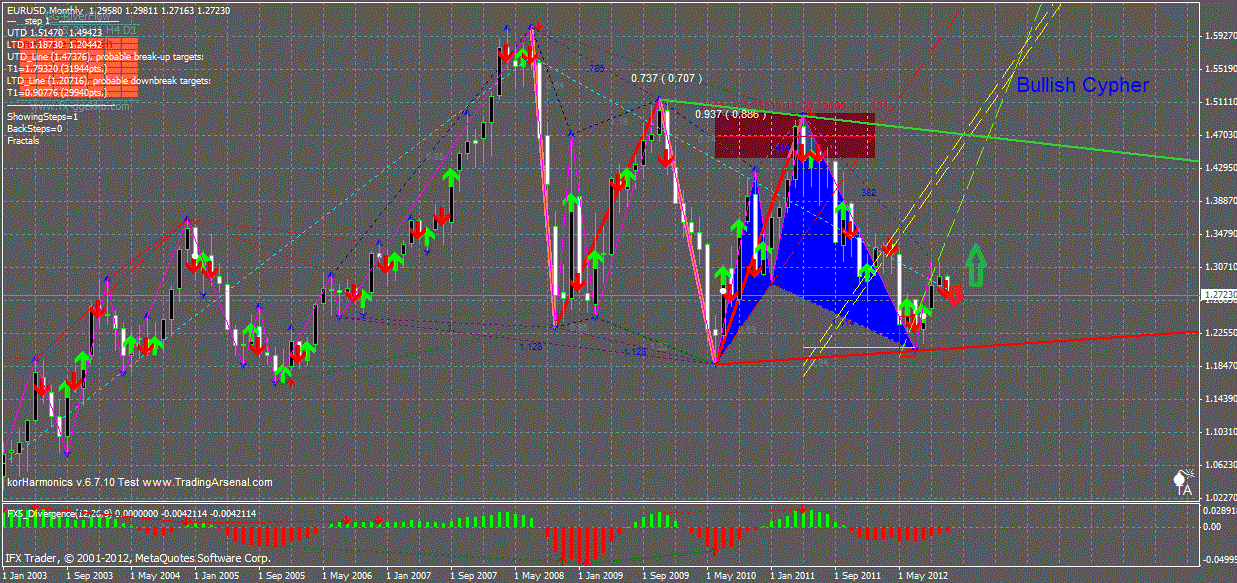Select the red divergence arrow above the 2011 histogram peak
Image resolution: width=1237 pixels, height=583 pixels.
(x=803, y=510)
